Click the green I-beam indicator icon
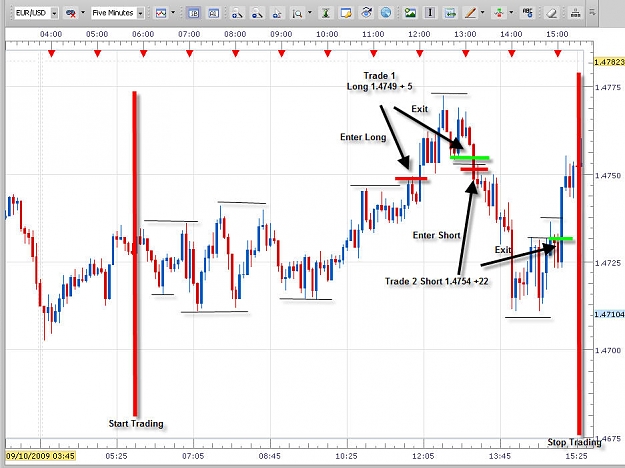The height and width of the screenshot is (468, 625). pos(326,13)
